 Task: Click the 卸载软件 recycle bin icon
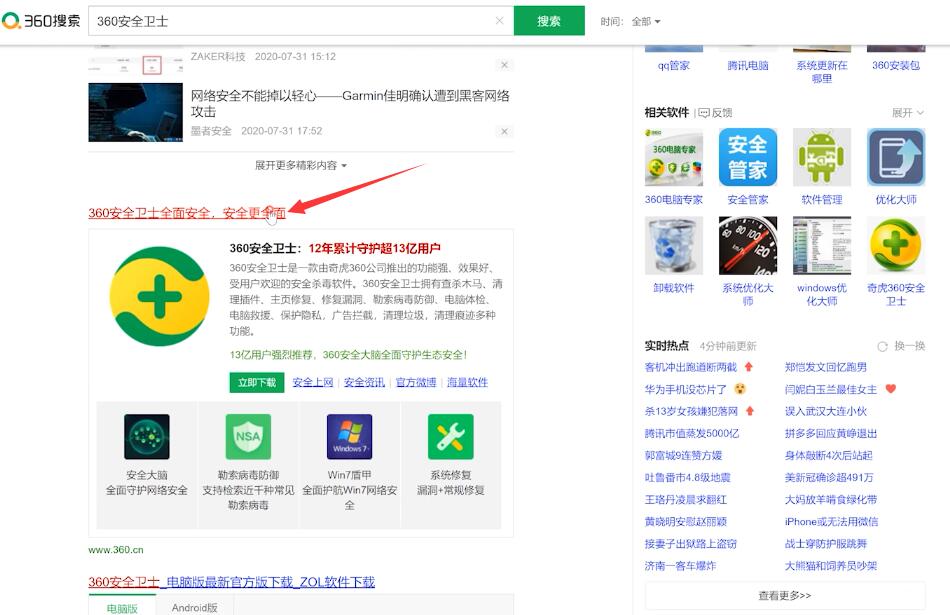[674, 245]
